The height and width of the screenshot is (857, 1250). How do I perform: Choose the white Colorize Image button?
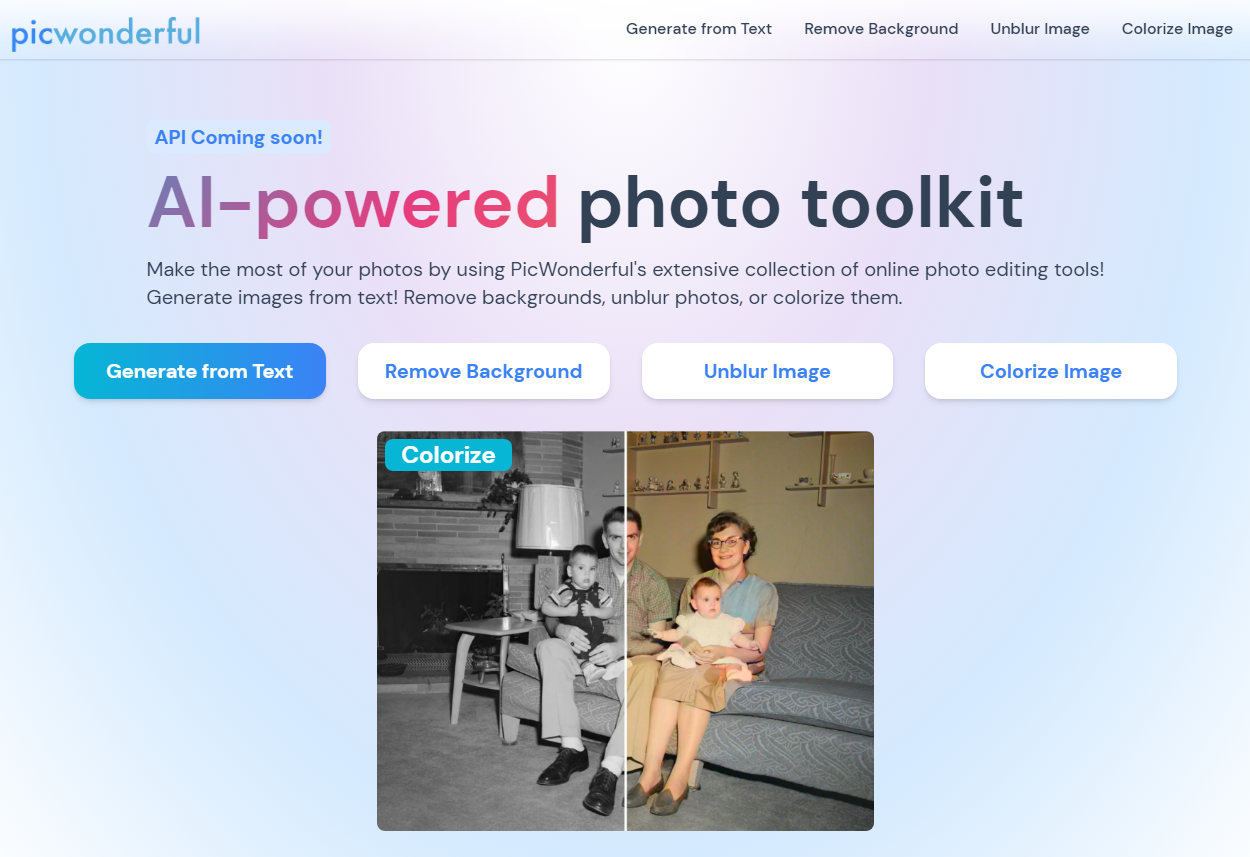coord(1051,371)
